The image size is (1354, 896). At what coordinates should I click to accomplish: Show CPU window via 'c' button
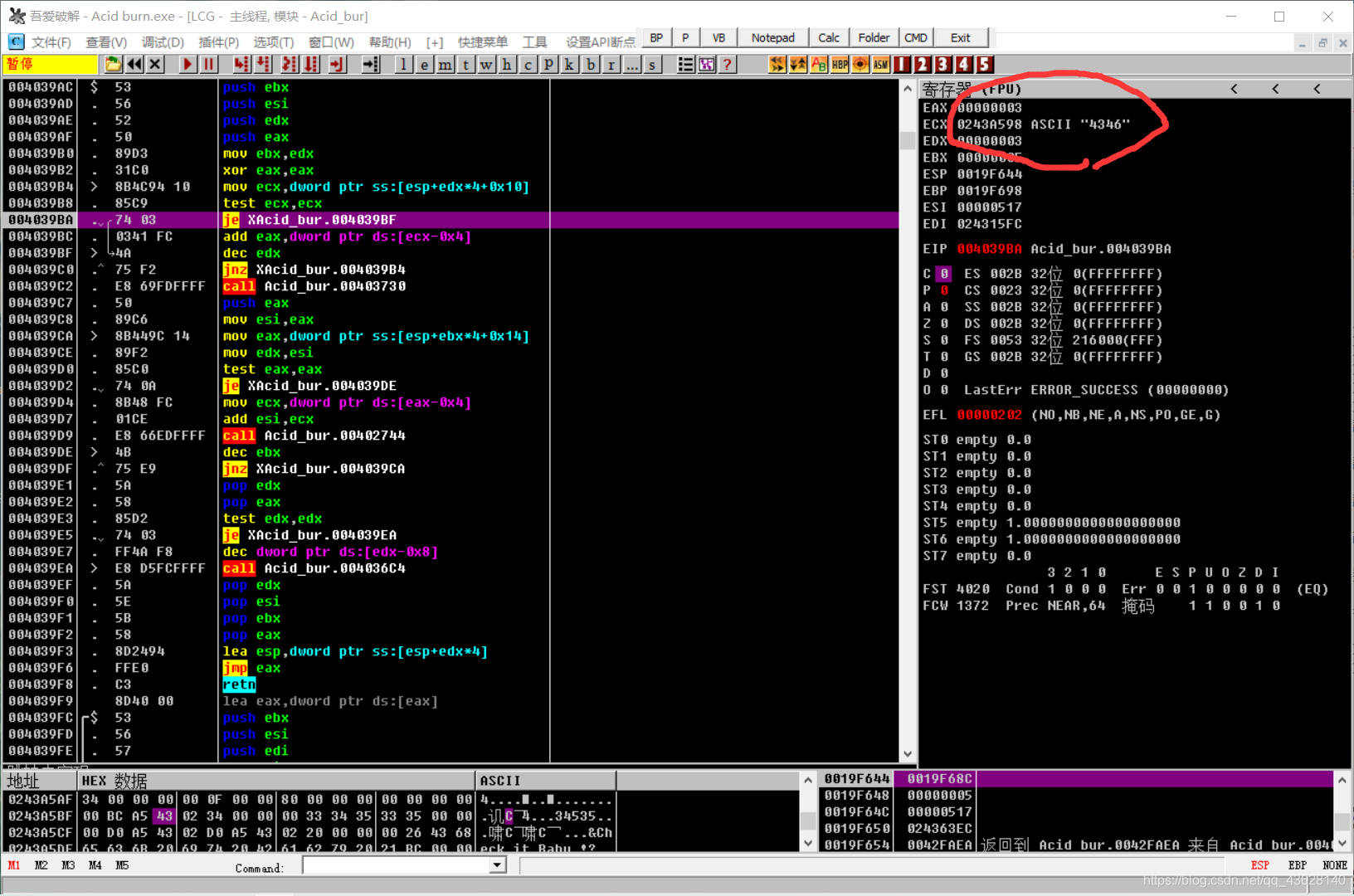[528, 64]
